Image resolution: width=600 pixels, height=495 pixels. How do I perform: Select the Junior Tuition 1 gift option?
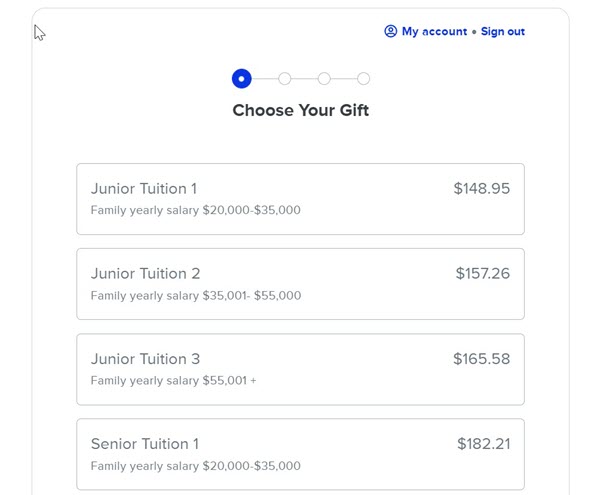pyautogui.click(x=300, y=199)
